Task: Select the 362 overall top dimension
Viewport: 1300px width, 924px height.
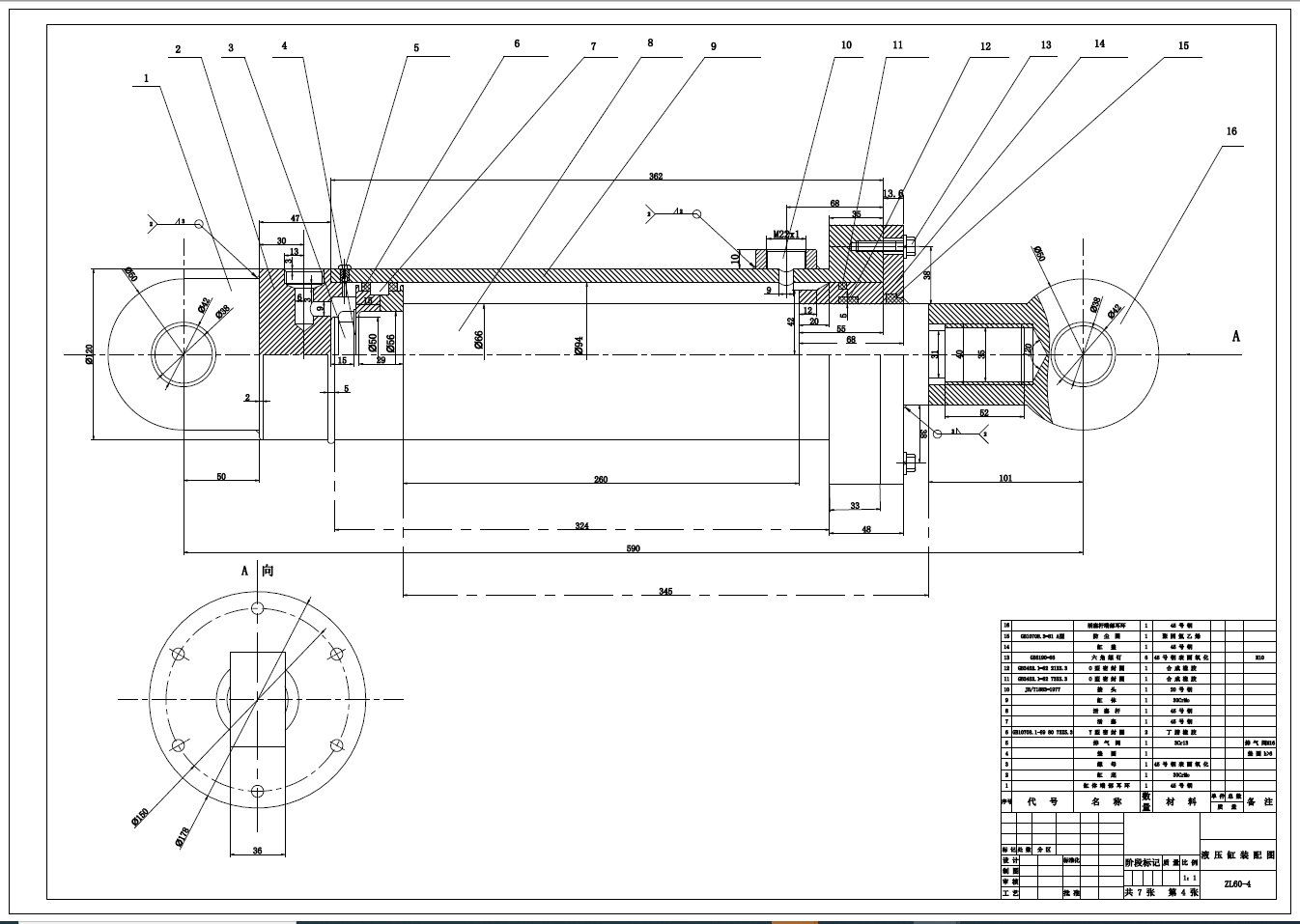Action: click(656, 177)
